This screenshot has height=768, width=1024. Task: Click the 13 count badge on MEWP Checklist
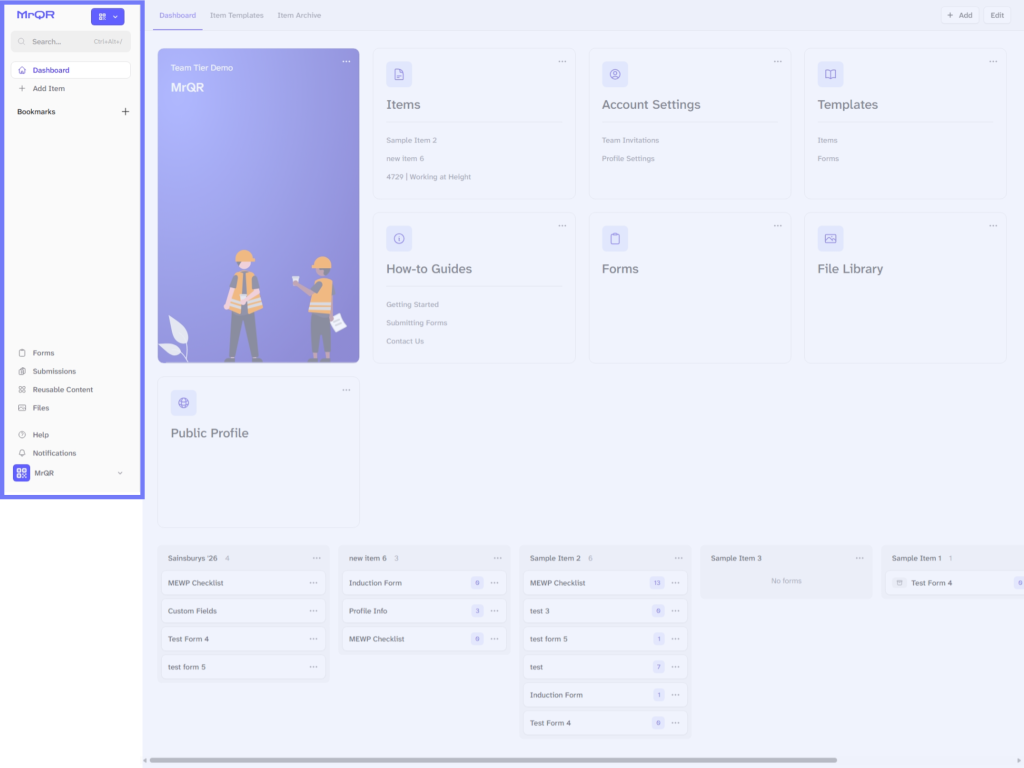coord(657,583)
